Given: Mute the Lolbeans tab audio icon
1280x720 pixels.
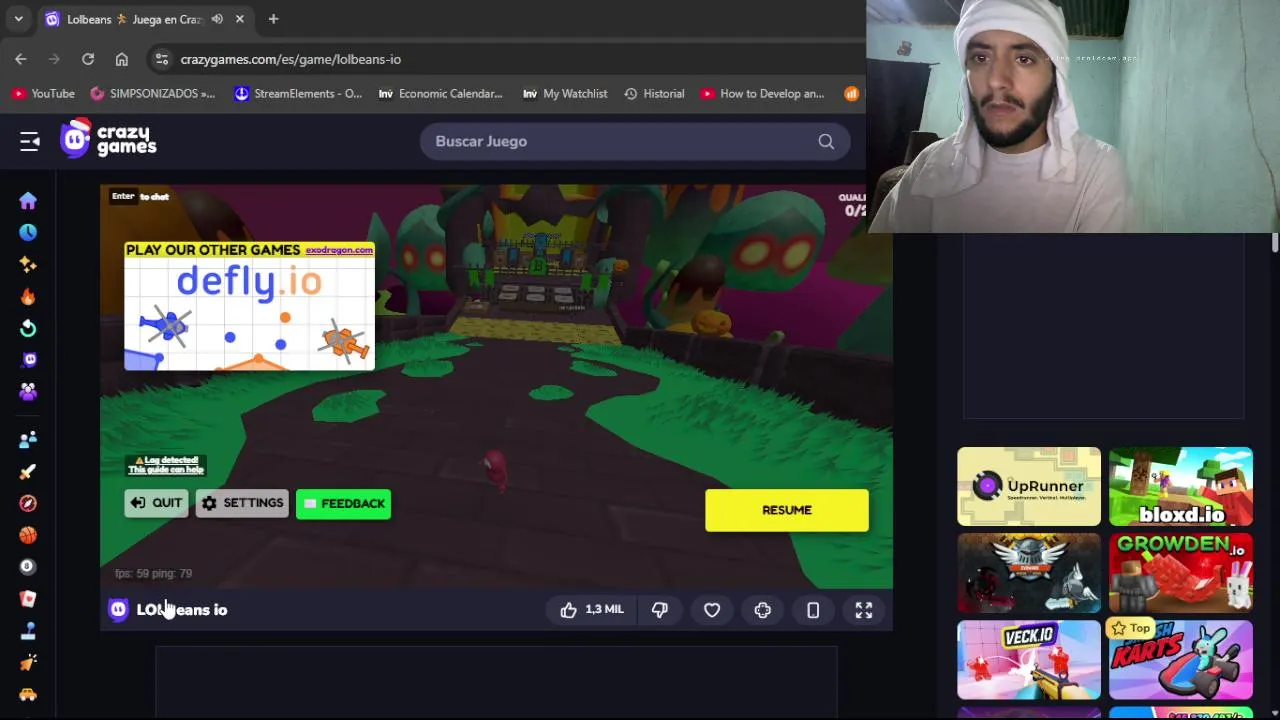Looking at the screenshot, I should [x=217, y=19].
